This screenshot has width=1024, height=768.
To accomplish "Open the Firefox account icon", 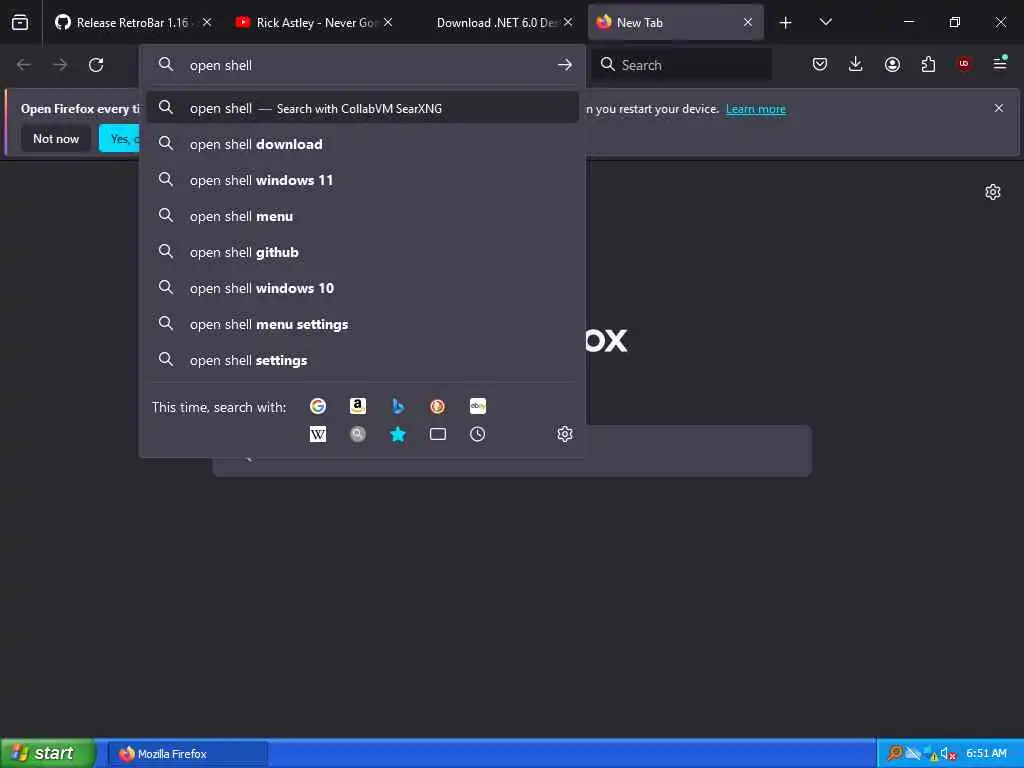I will pos(892,64).
